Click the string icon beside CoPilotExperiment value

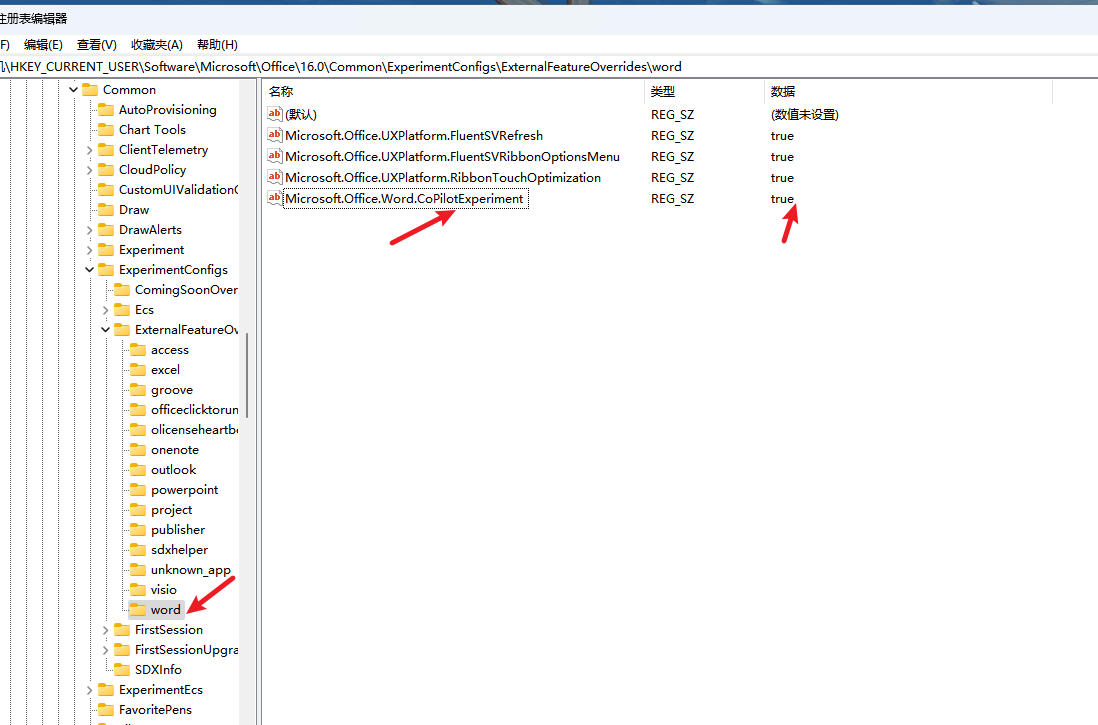click(x=275, y=198)
